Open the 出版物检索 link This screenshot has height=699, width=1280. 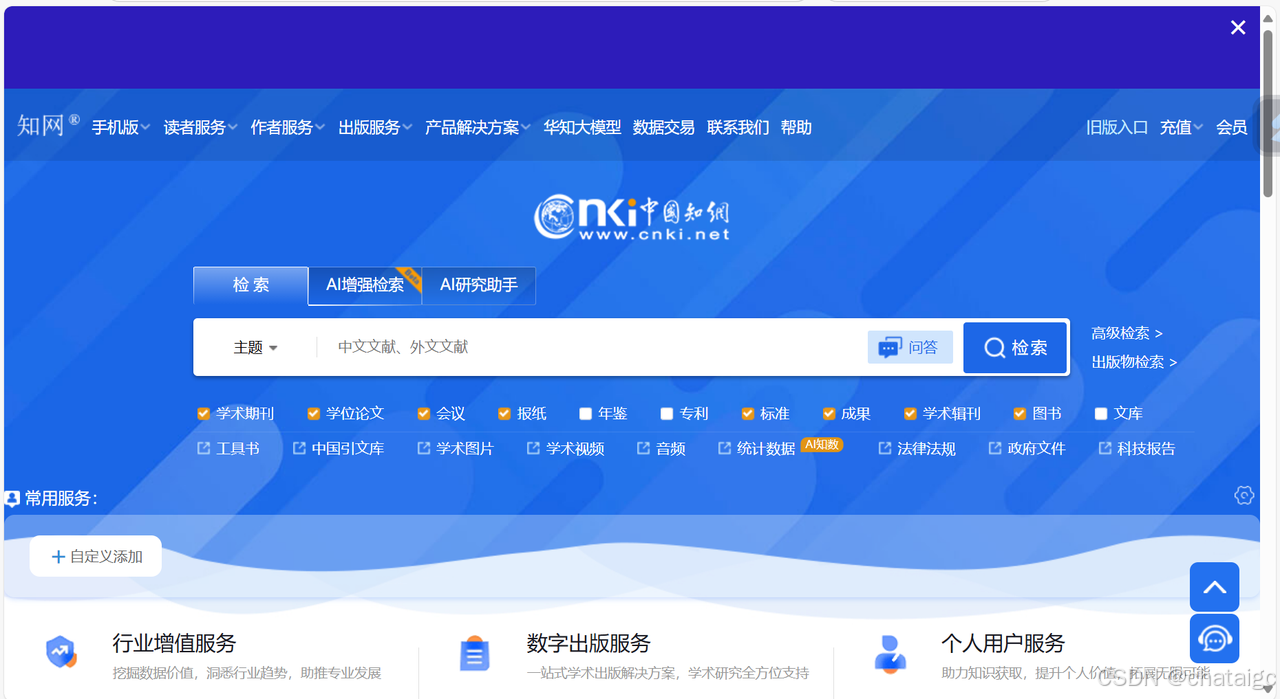coord(1134,362)
